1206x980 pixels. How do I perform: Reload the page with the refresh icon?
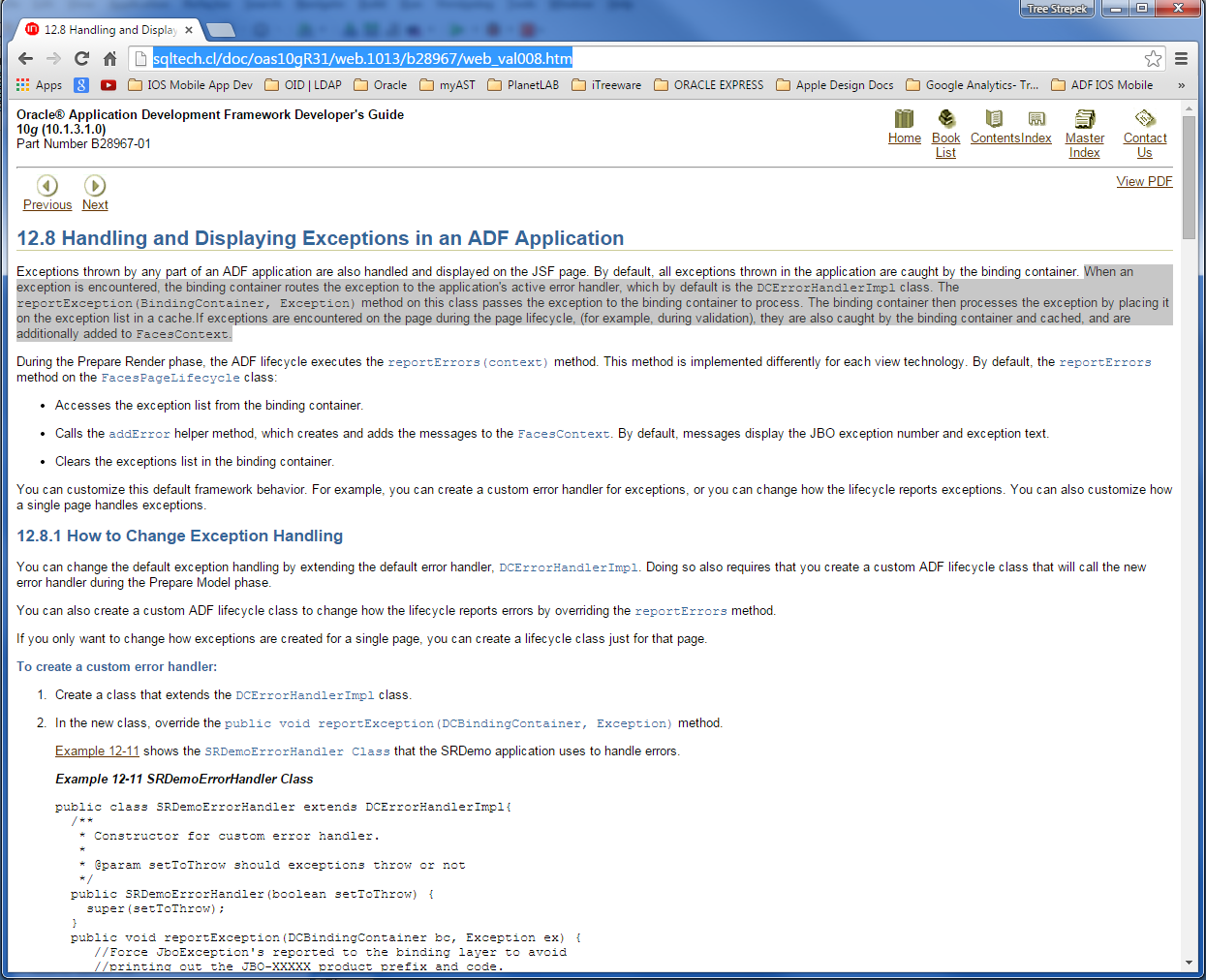(81, 58)
